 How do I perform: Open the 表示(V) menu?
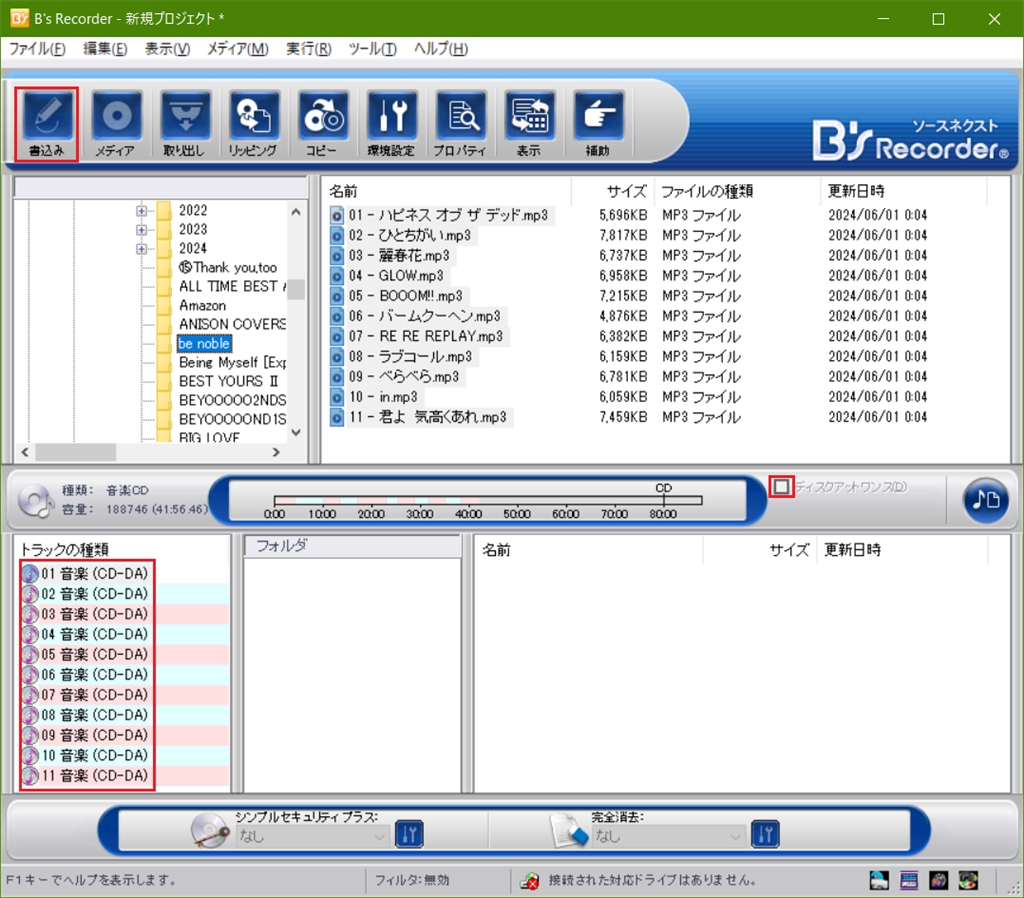pos(167,49)
